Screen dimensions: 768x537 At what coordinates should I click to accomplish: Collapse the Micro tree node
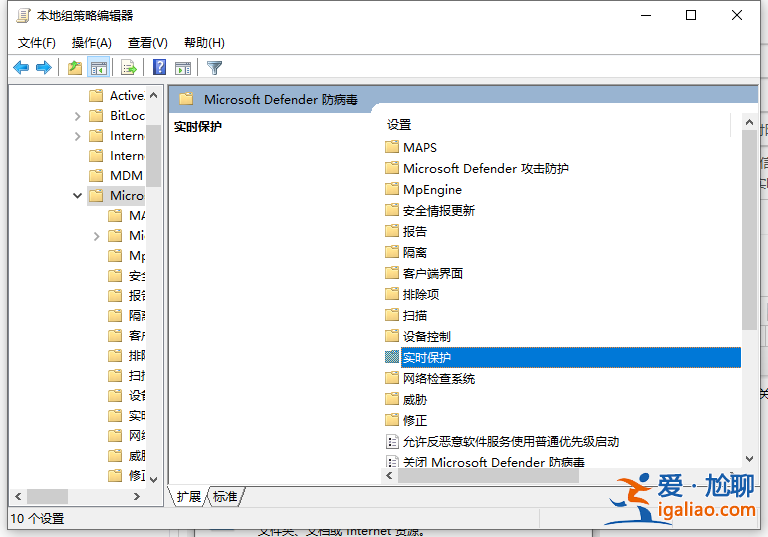click(x=77, y=195)
